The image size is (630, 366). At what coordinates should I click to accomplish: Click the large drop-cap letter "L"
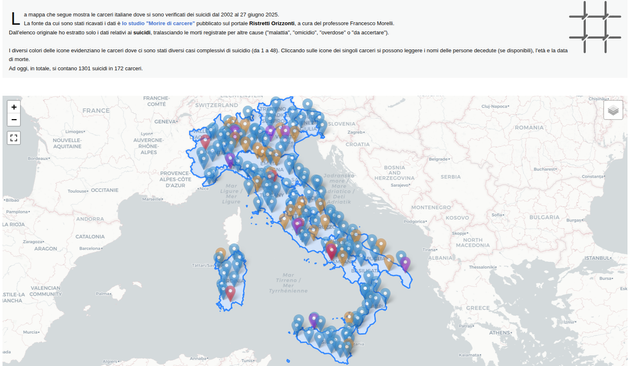[15, 19]
